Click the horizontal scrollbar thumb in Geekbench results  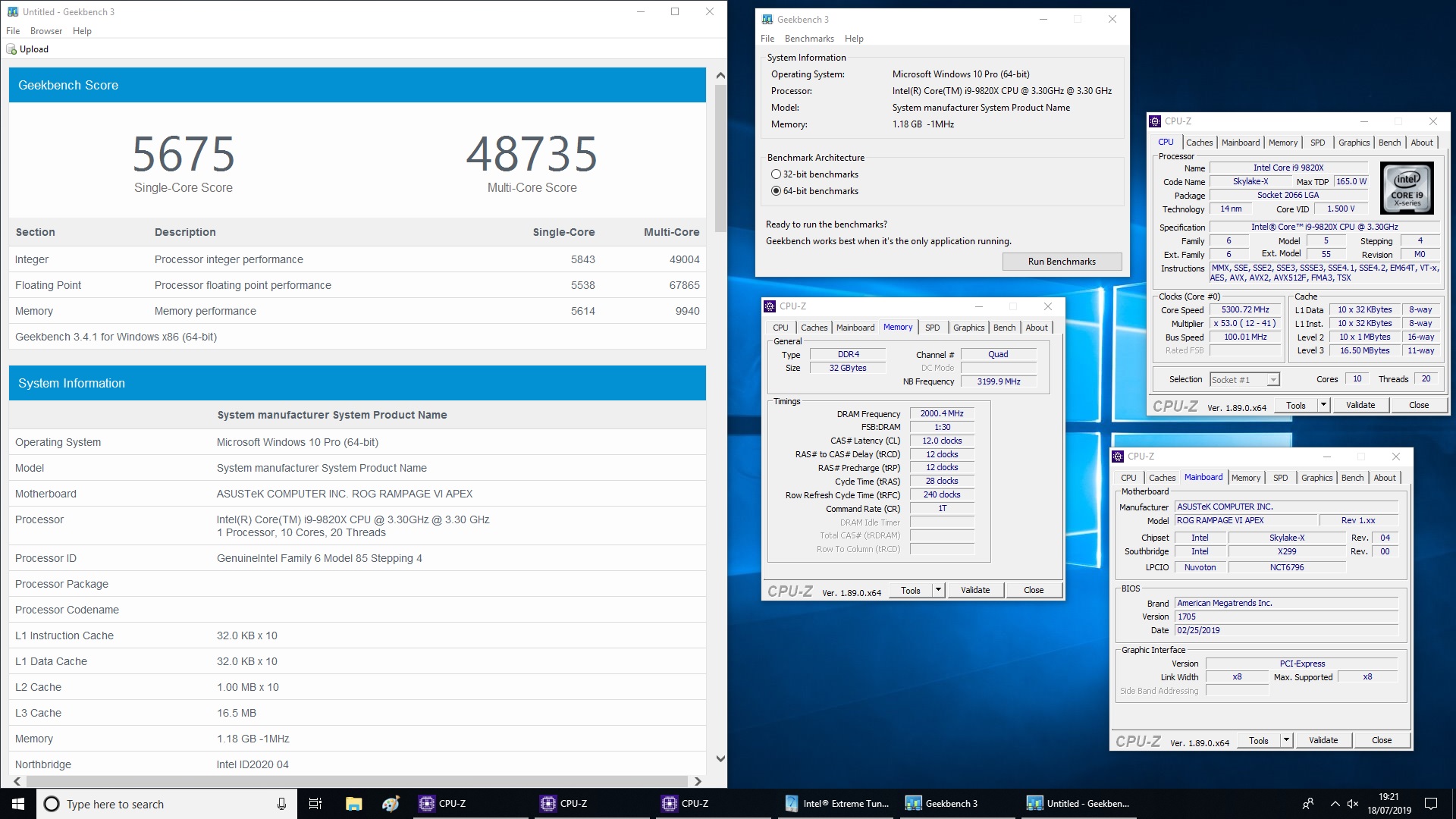pos(356,781)
